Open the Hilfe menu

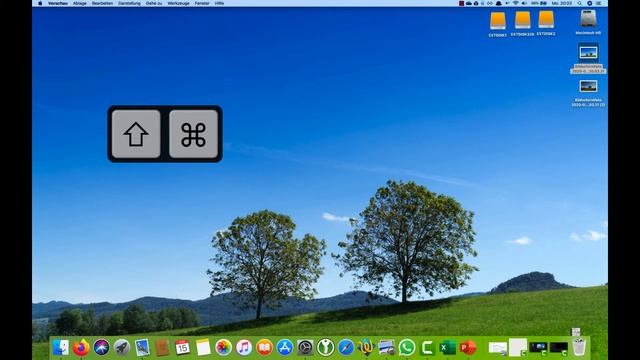pyautogui.click(x=219, y=3)
